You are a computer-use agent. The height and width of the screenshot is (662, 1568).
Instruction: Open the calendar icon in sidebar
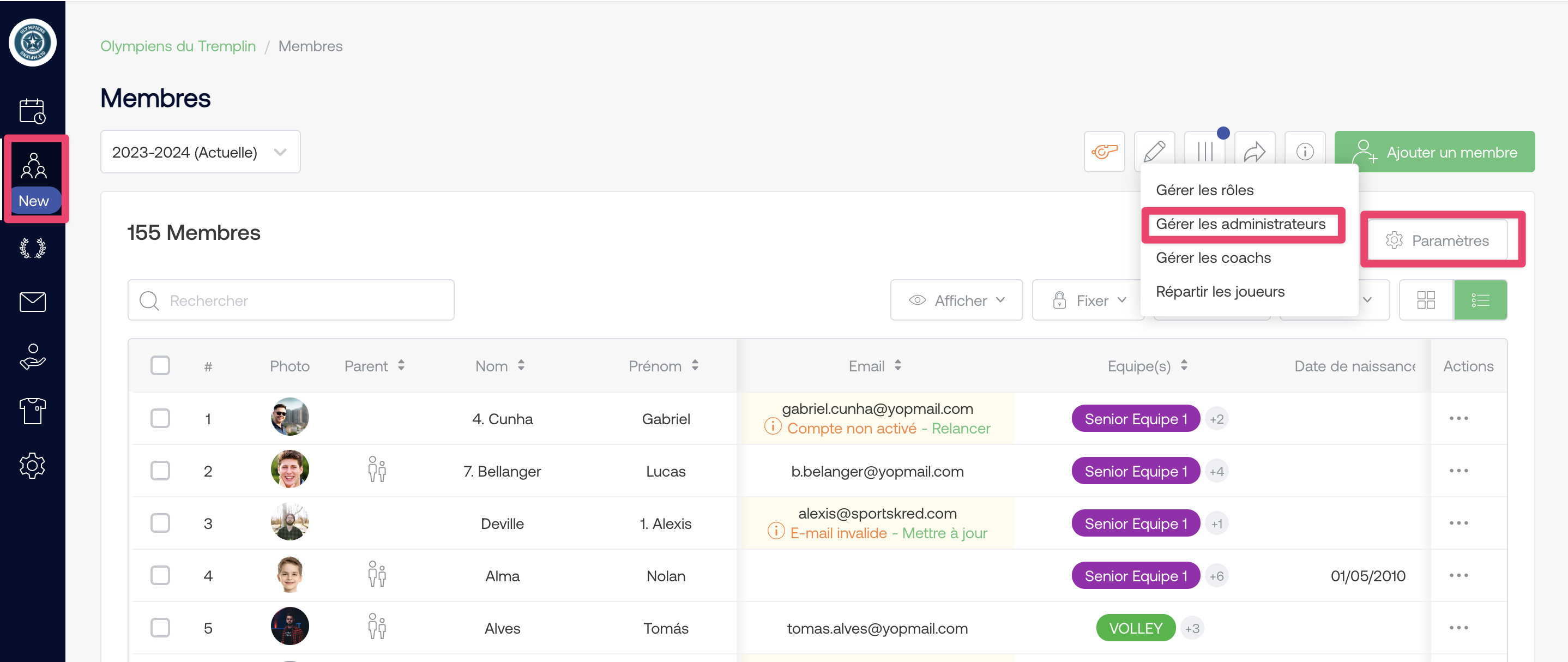pyautogui.click(x=32, y=111)
